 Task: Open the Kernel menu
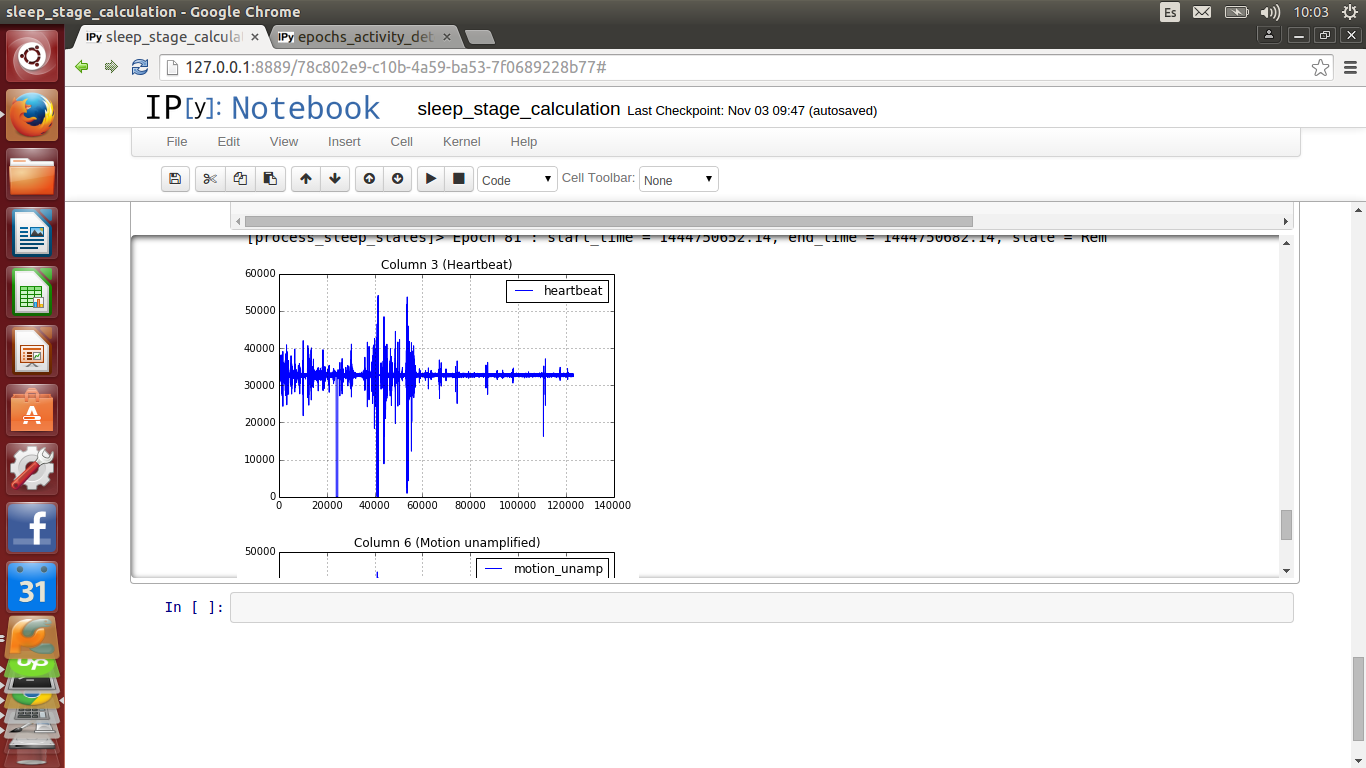461,142
